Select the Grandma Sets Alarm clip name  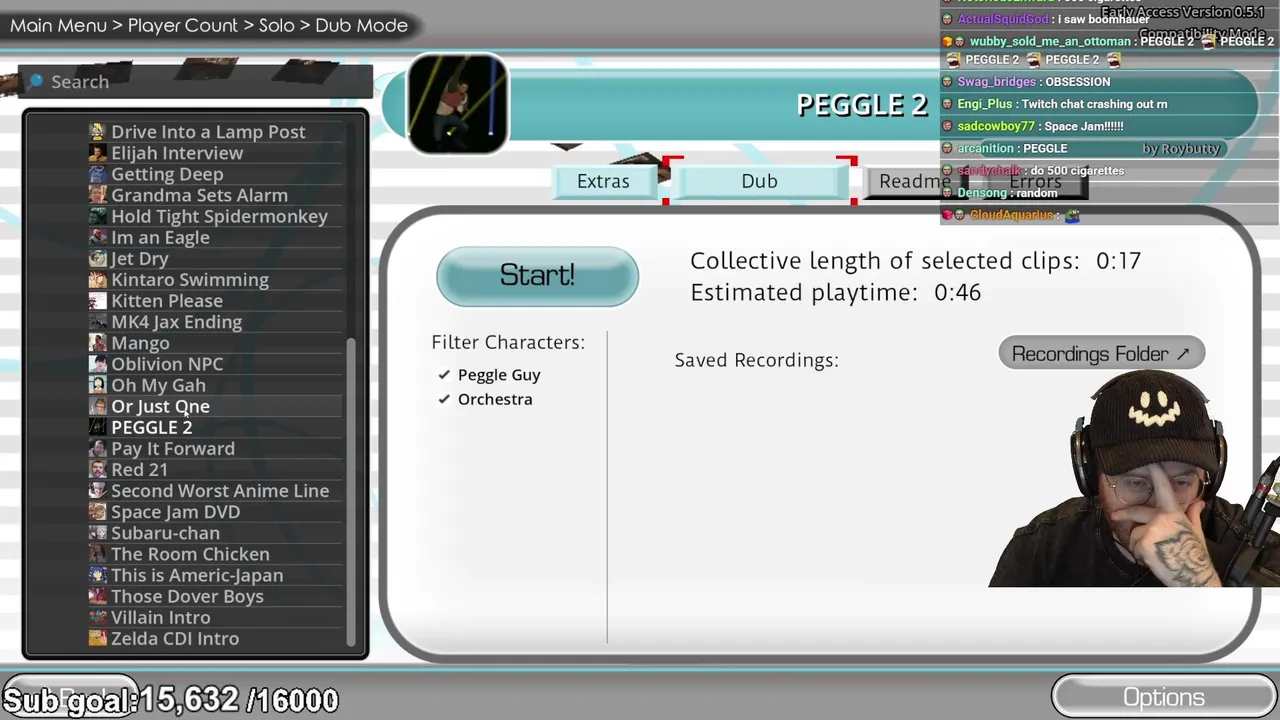point(199,195)
